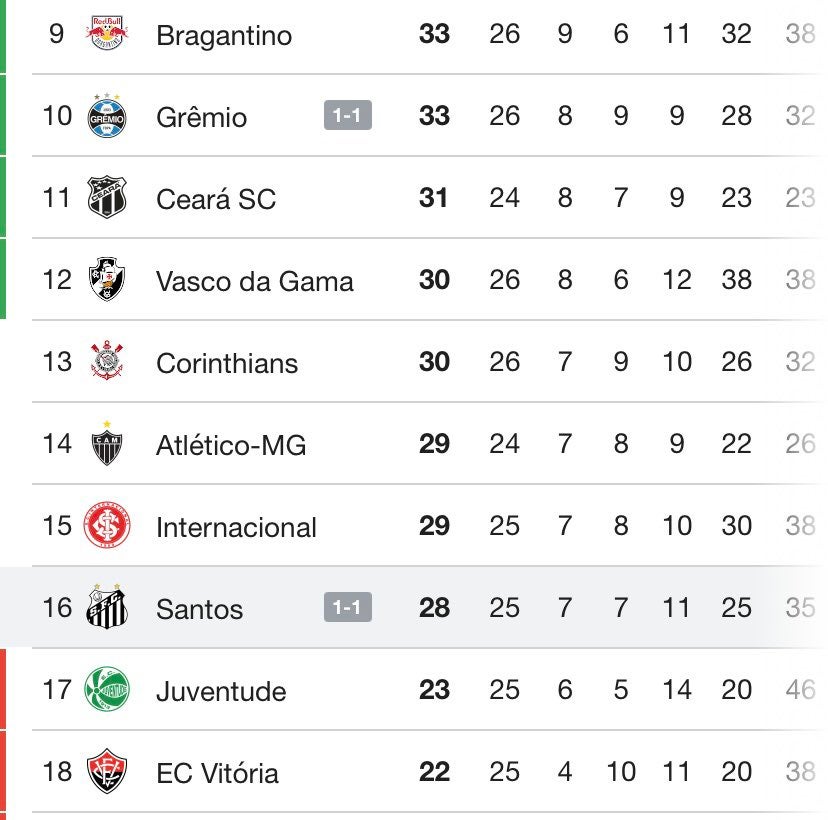Select the Corinthians team name

point(227,363)
